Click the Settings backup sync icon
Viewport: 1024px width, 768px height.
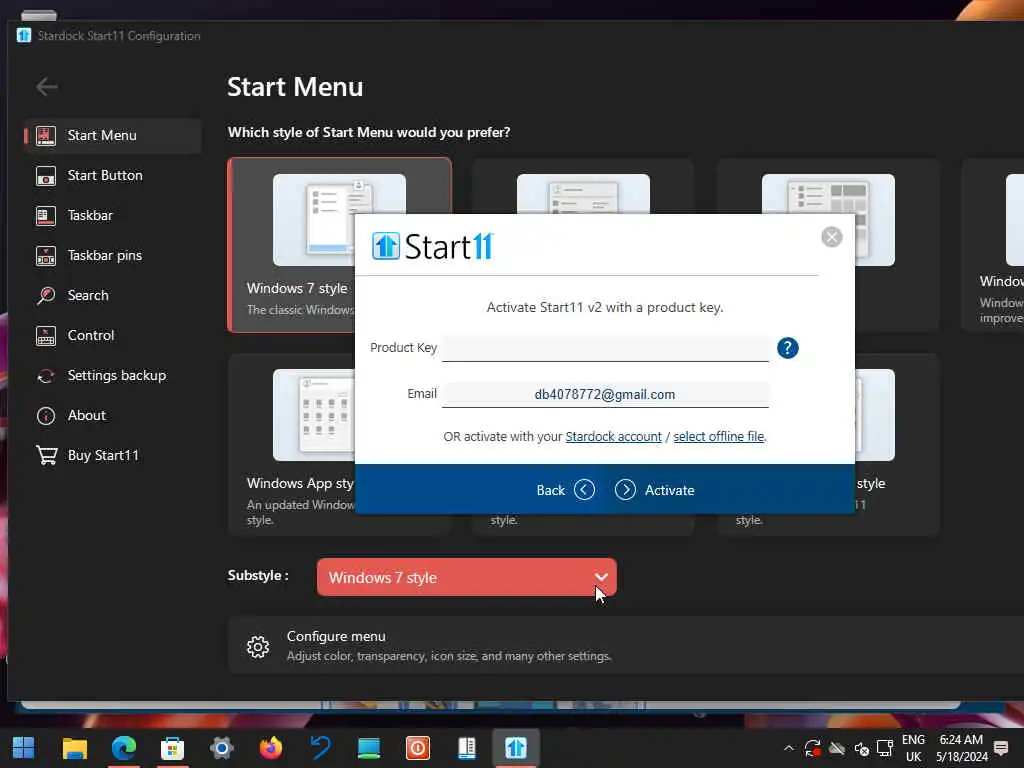click(46, 376)
